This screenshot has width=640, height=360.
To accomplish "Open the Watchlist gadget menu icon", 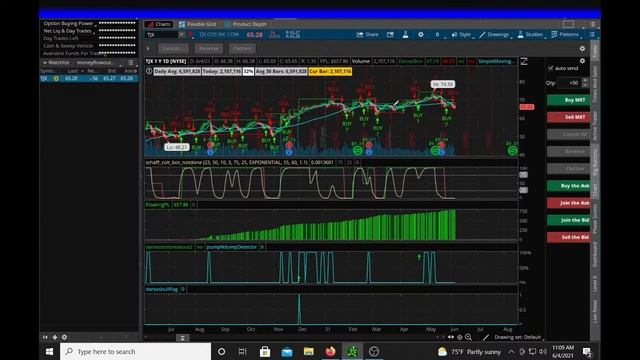I will click(x=131, y=63).
